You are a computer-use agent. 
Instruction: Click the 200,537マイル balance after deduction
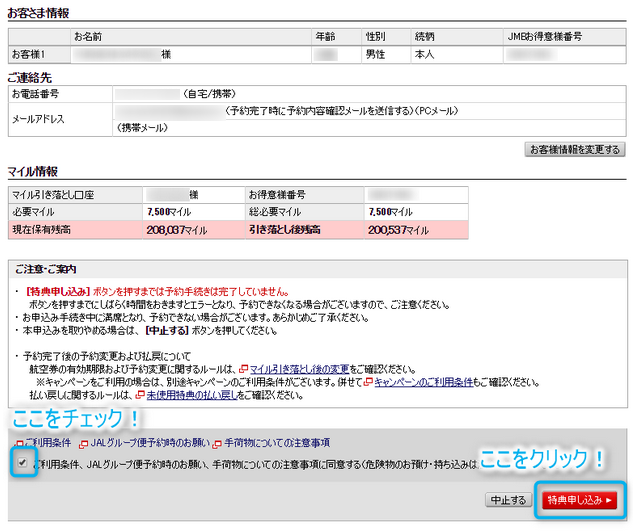pyautogui.click(x=398, y=230)
